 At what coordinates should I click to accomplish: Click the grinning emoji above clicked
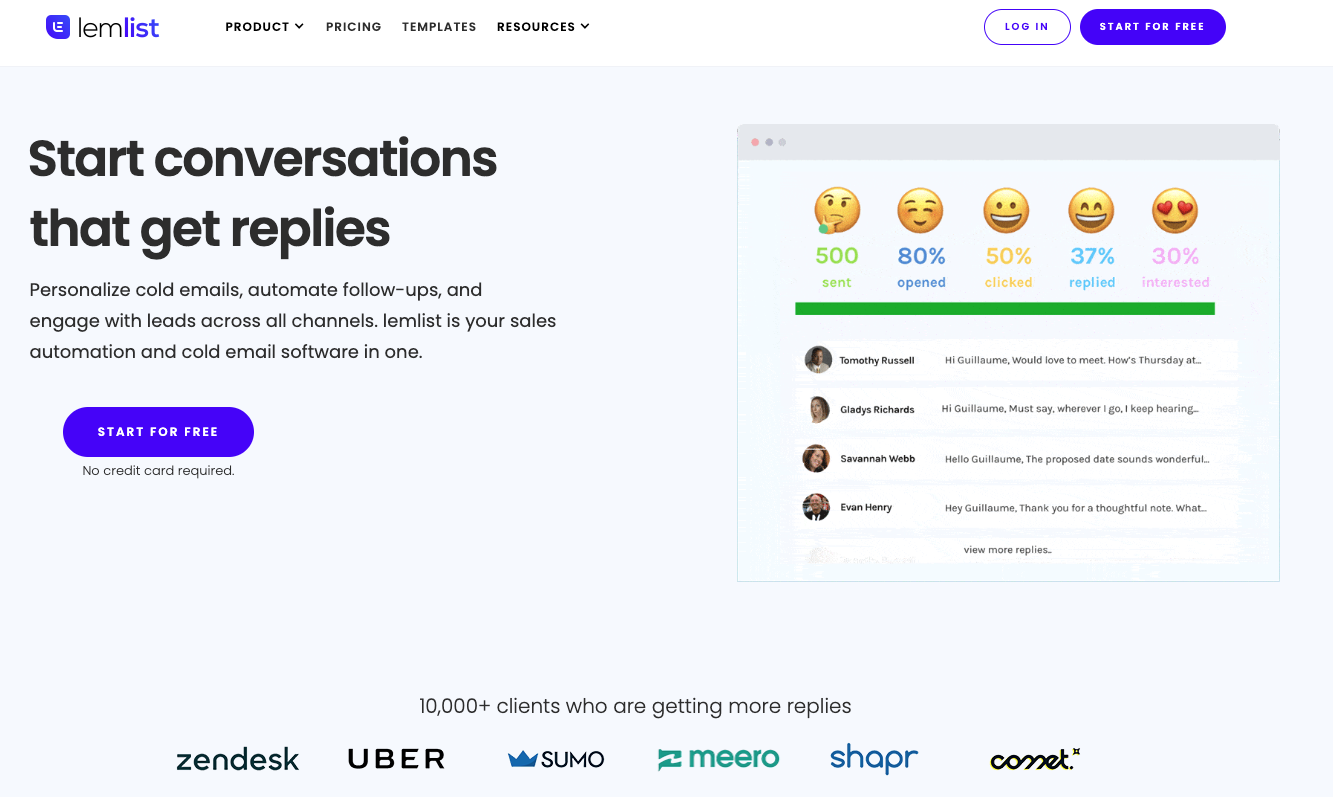coord(1007,211)
